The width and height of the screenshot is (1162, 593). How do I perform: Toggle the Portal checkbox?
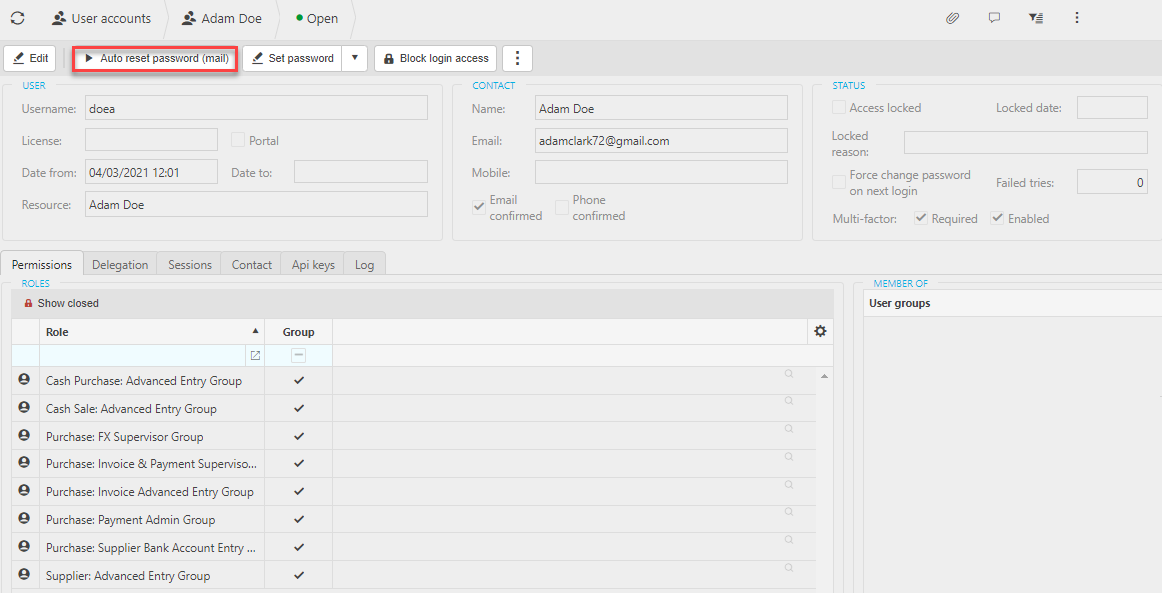[238, 140]
